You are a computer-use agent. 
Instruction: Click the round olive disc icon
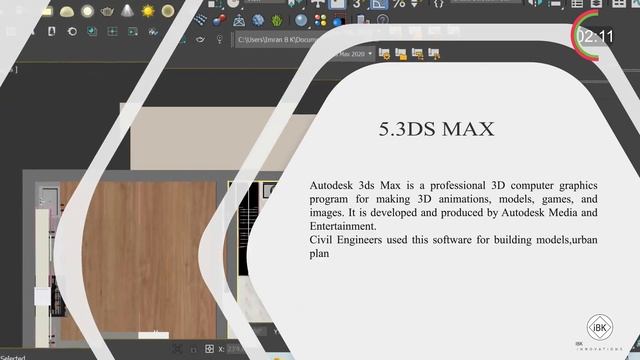point(168,11)
